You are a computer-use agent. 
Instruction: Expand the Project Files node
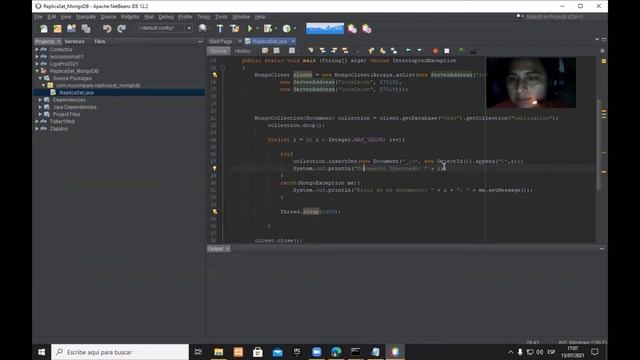click(x=40, y=114)
